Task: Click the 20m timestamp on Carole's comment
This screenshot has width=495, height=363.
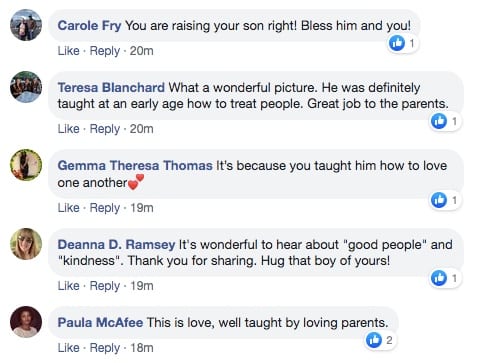Action: tap(142, 51)
